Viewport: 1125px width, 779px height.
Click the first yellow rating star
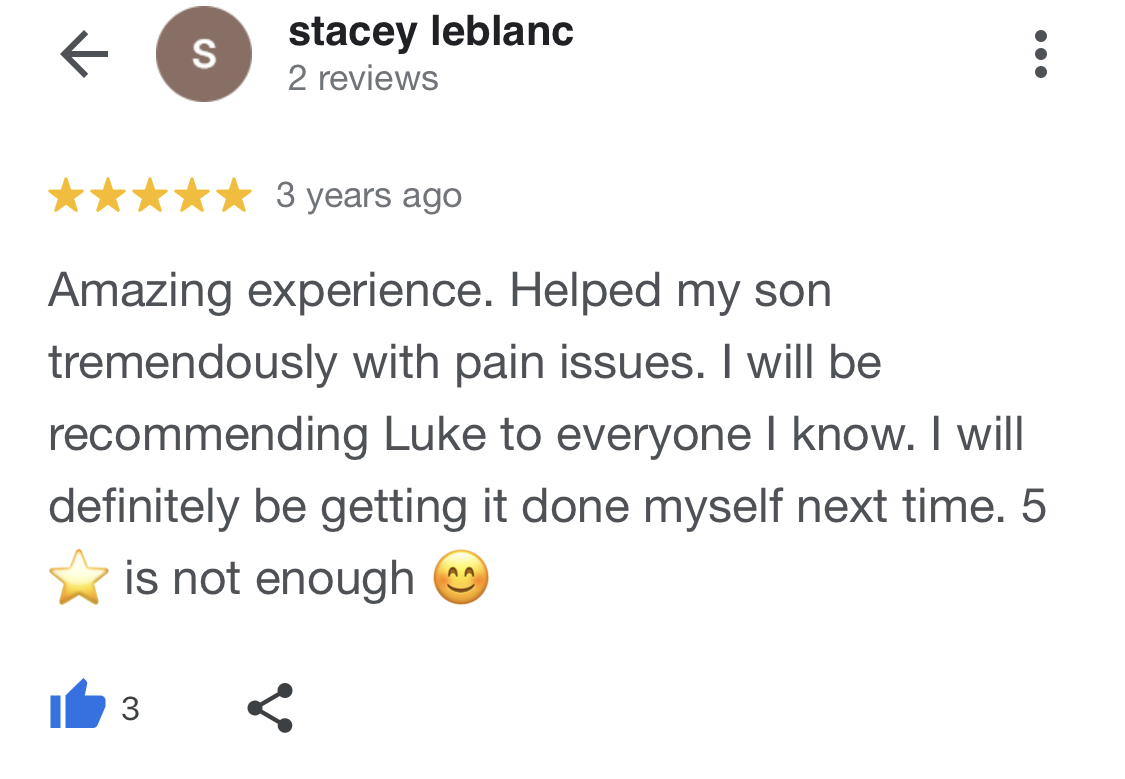tap(66, 195)
